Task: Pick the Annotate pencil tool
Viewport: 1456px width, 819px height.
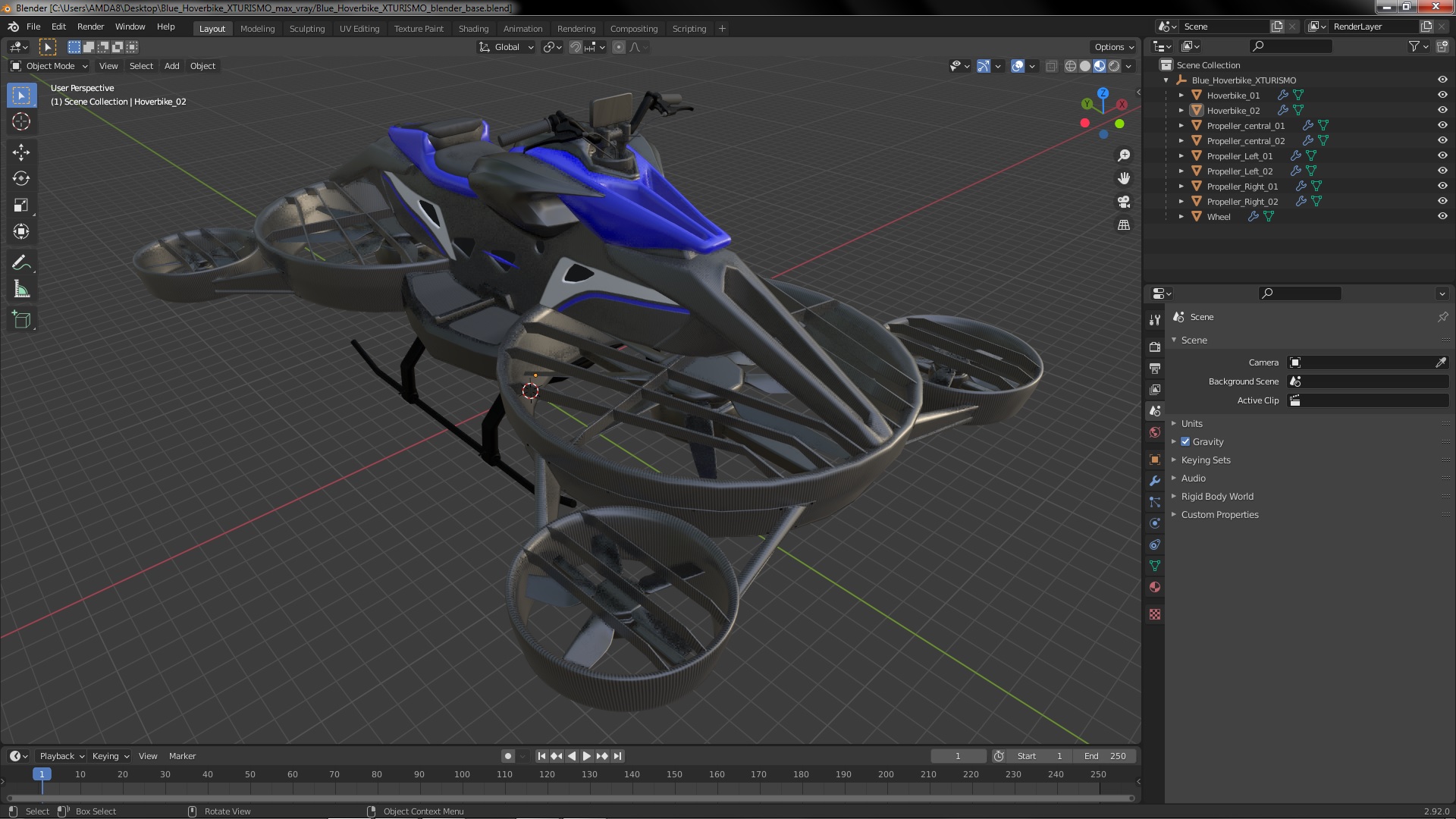Action: [x=21, y=262]
